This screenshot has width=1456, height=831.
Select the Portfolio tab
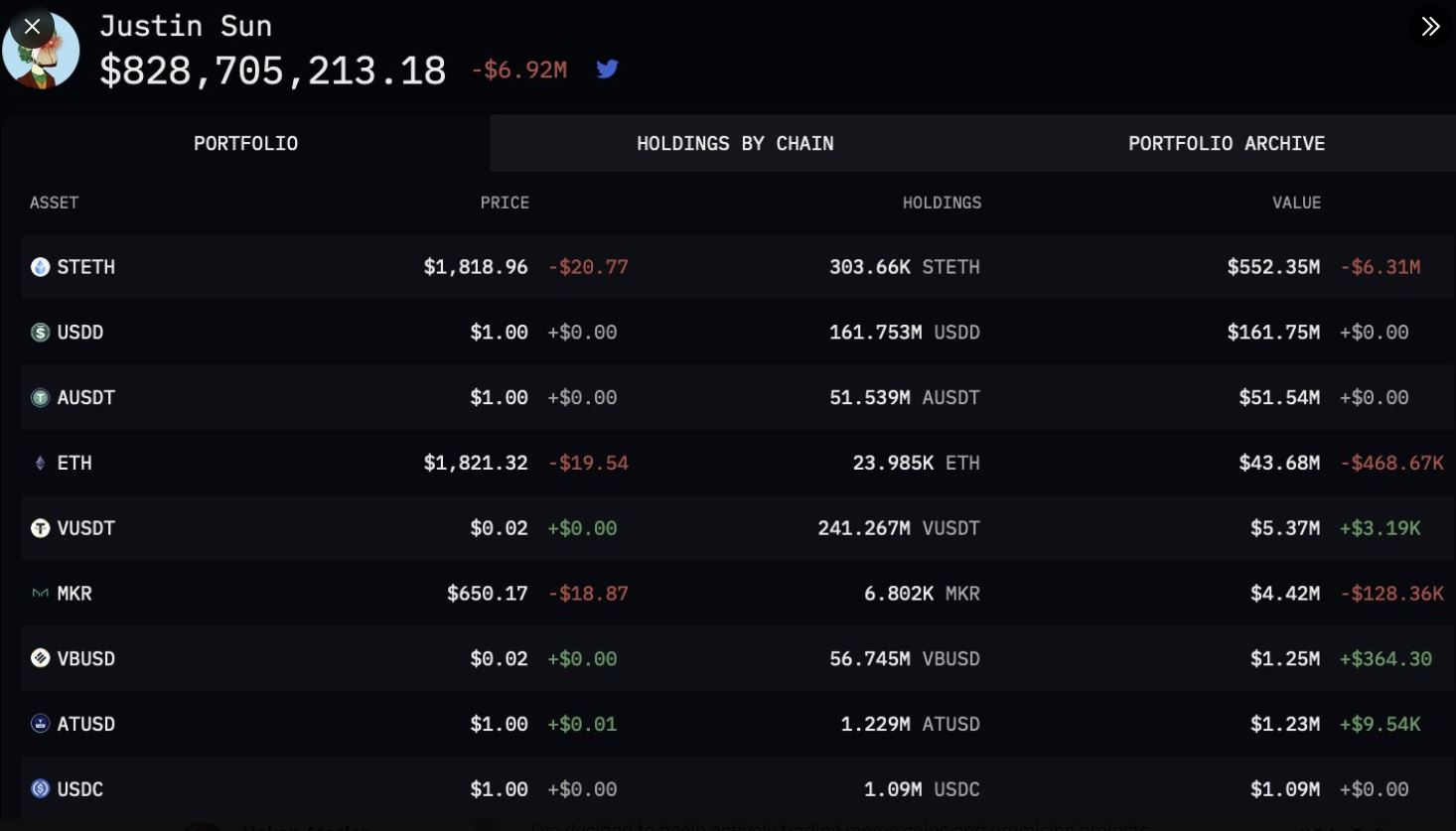(245, 143)
